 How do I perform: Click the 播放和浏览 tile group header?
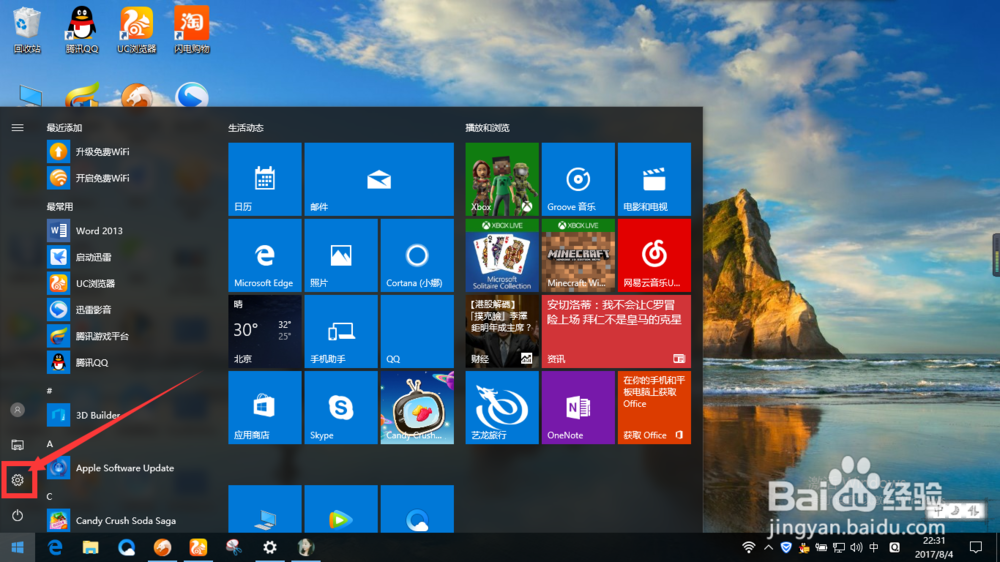(487, 128)
